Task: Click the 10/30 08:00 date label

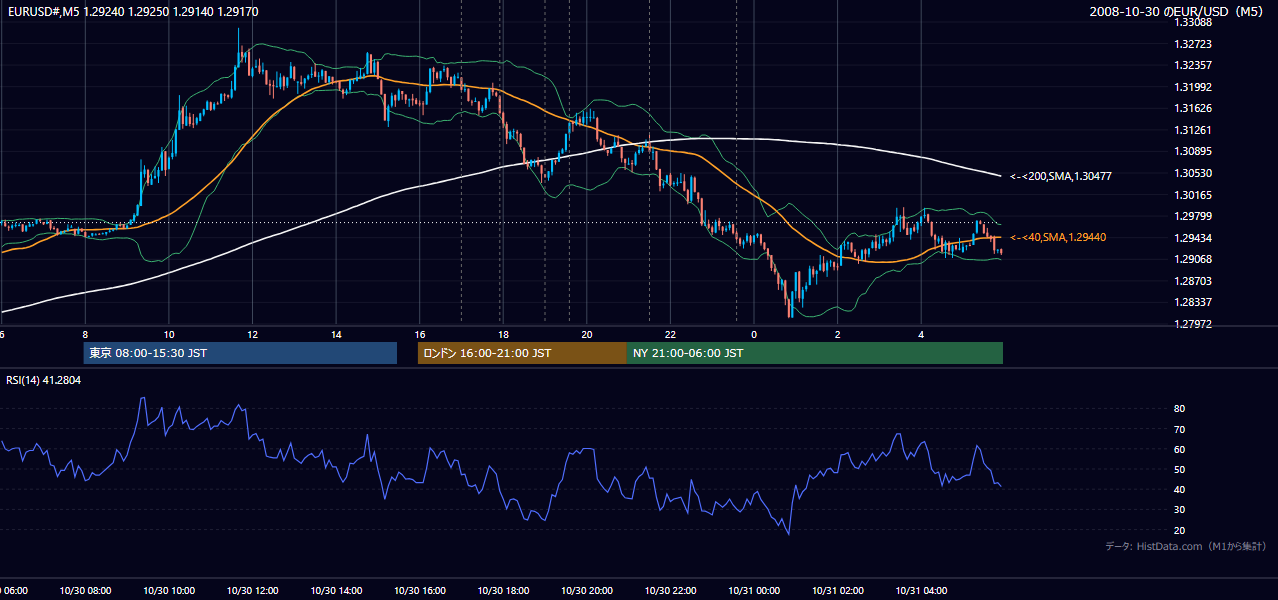Action: 85,591
